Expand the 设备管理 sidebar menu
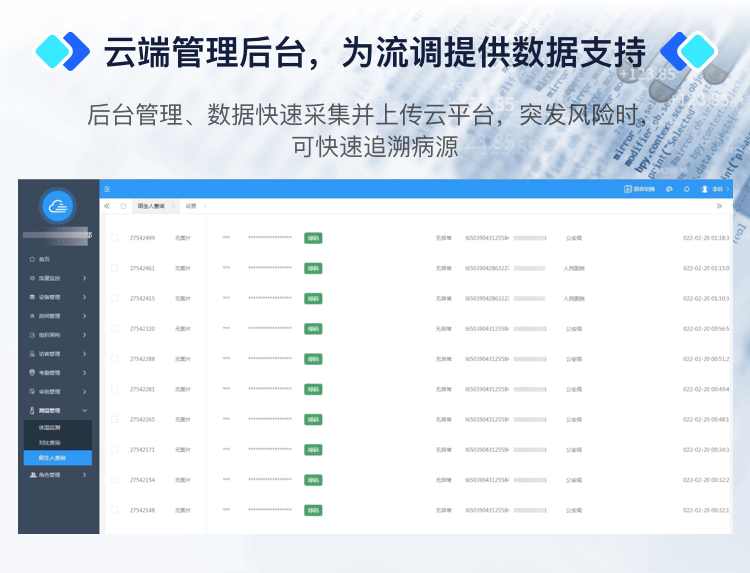Image resolution: width=750 pixels, height=573 pixels. pos(58,297)
